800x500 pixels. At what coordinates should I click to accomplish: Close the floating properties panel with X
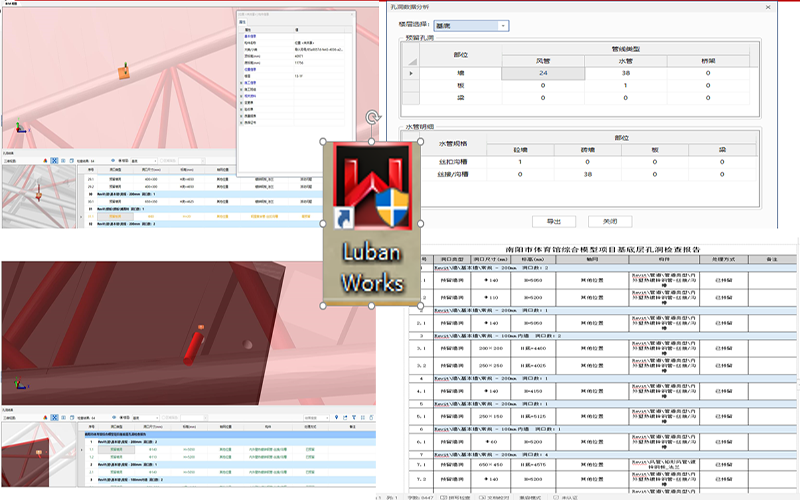coord(352,14)
